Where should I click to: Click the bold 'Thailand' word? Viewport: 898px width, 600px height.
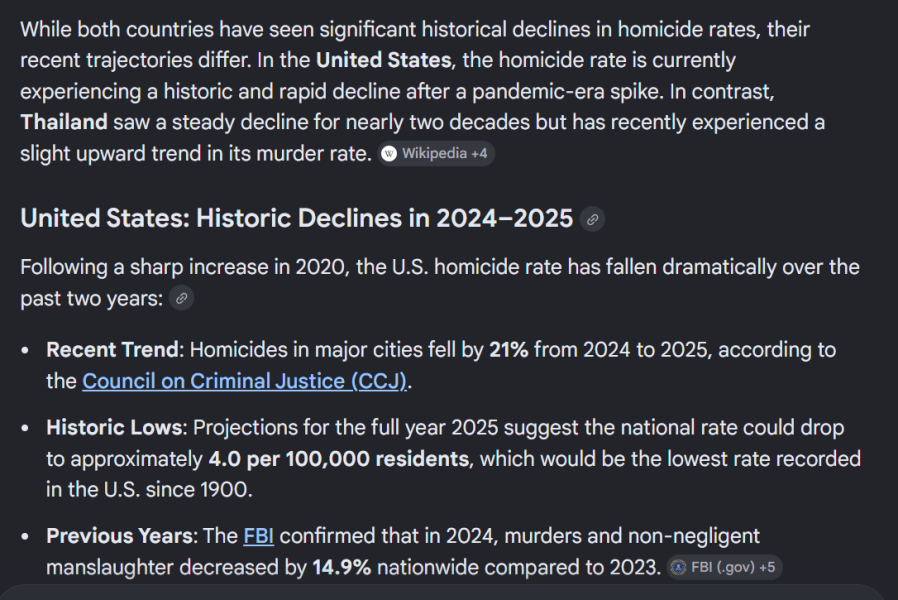coord(63,122)
